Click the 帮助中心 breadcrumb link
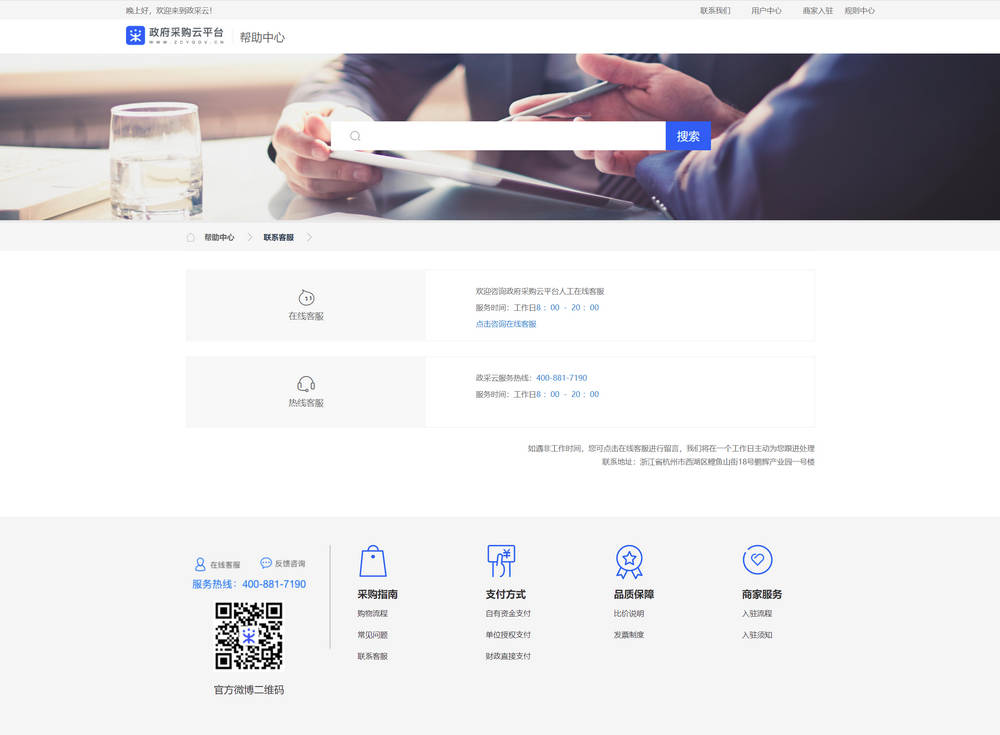 point(219,237)
